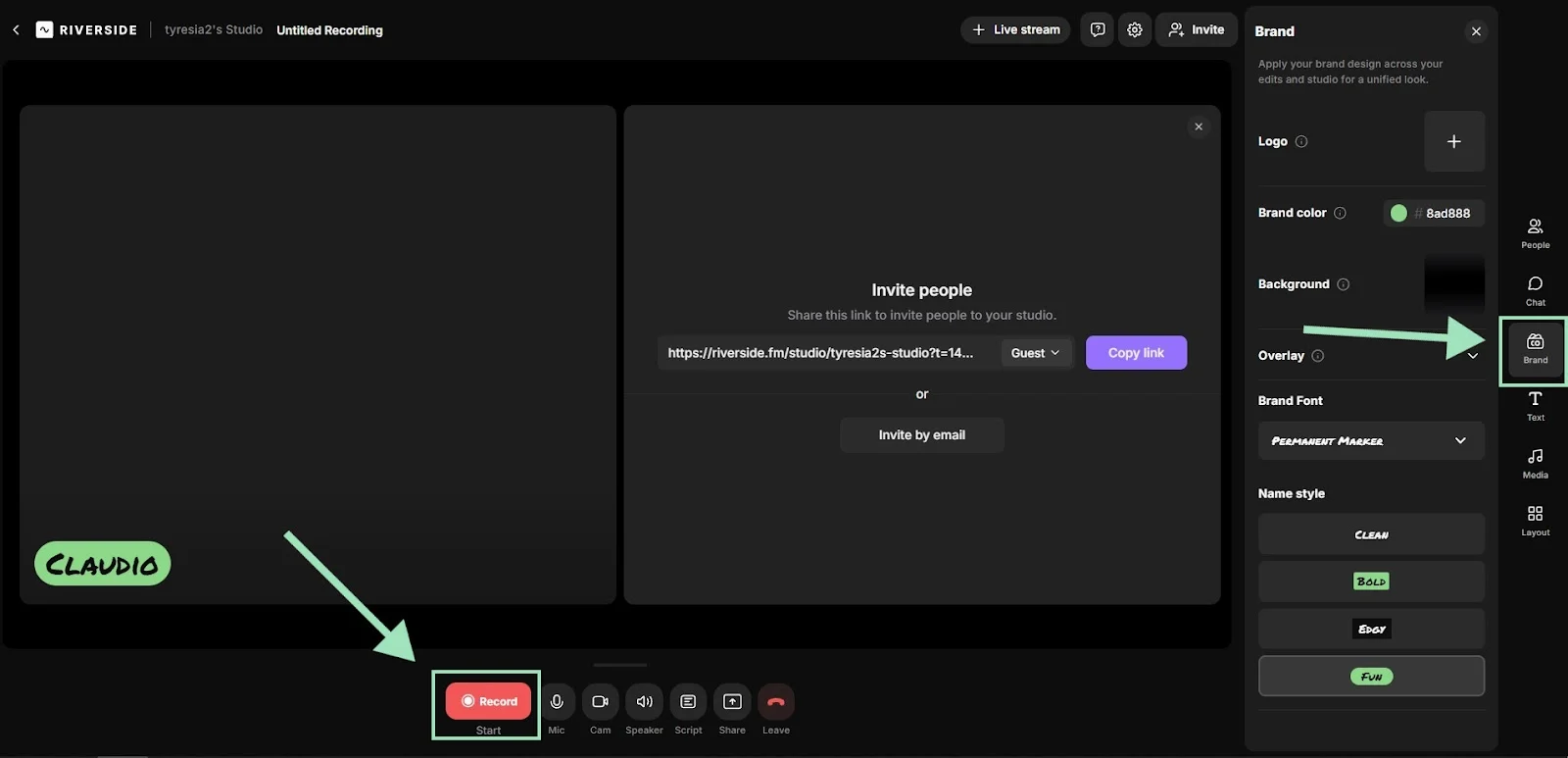
Task: Select the Fun name style
Action: click(1371, 676)
